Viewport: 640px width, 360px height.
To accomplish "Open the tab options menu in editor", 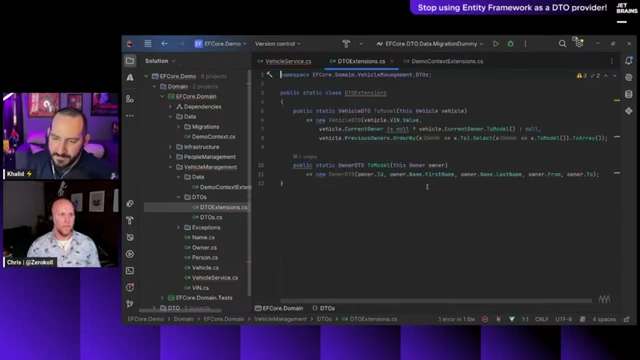I will click(611, 61).
